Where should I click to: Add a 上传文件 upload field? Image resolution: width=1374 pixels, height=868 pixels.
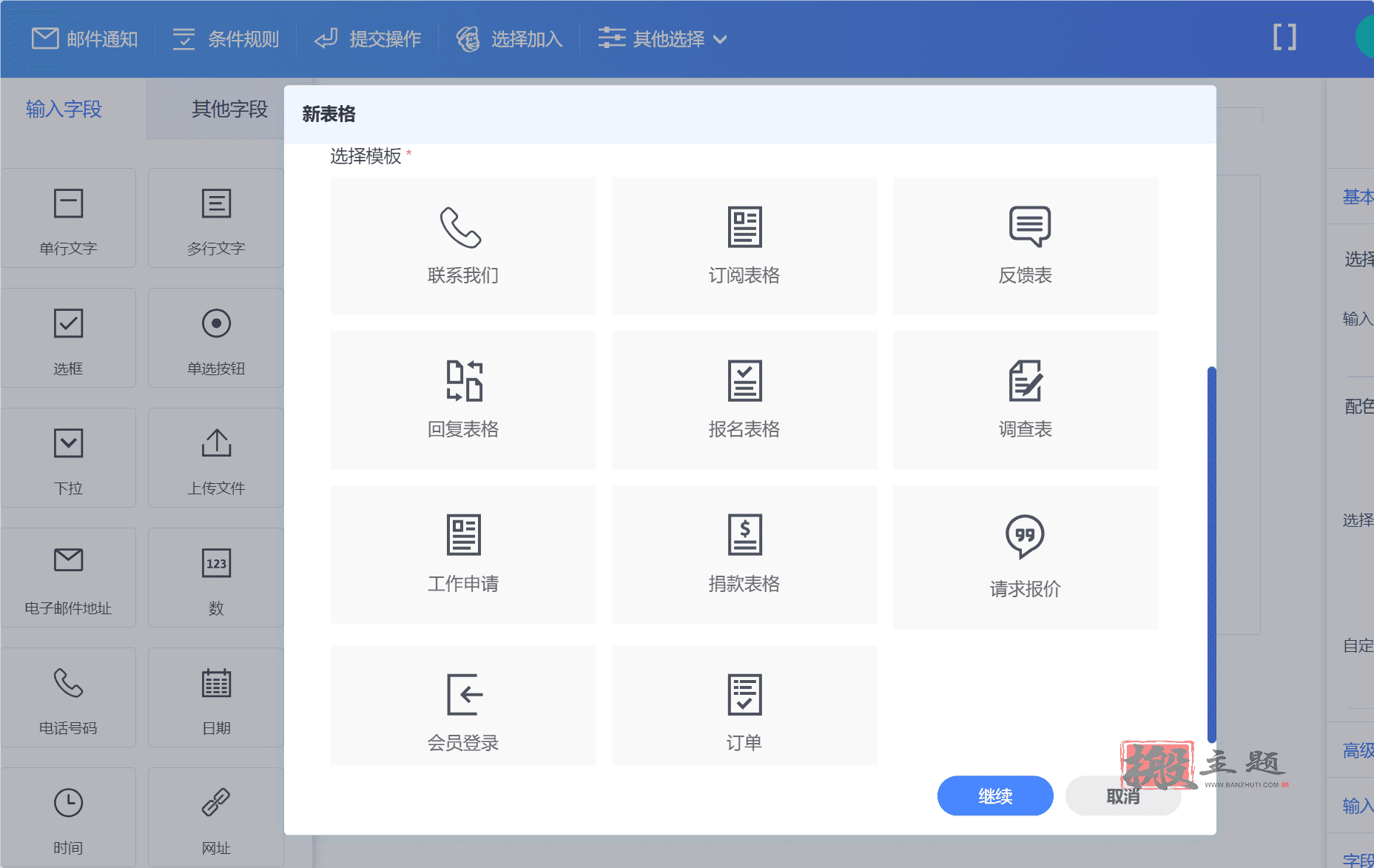pyautogui.click(x=216, y=458)
